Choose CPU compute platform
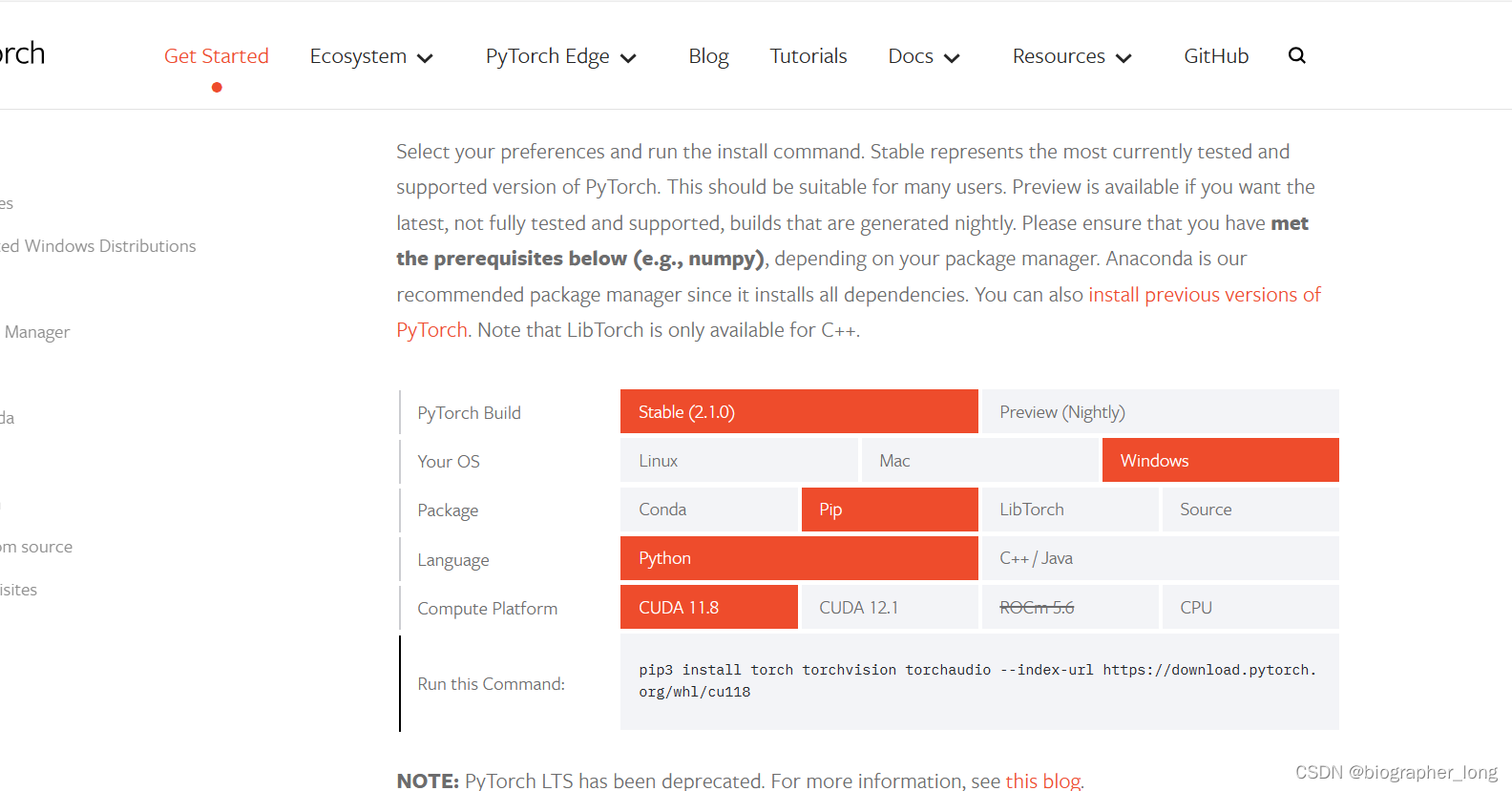The image size is (1512, 791). point(1250,607)
